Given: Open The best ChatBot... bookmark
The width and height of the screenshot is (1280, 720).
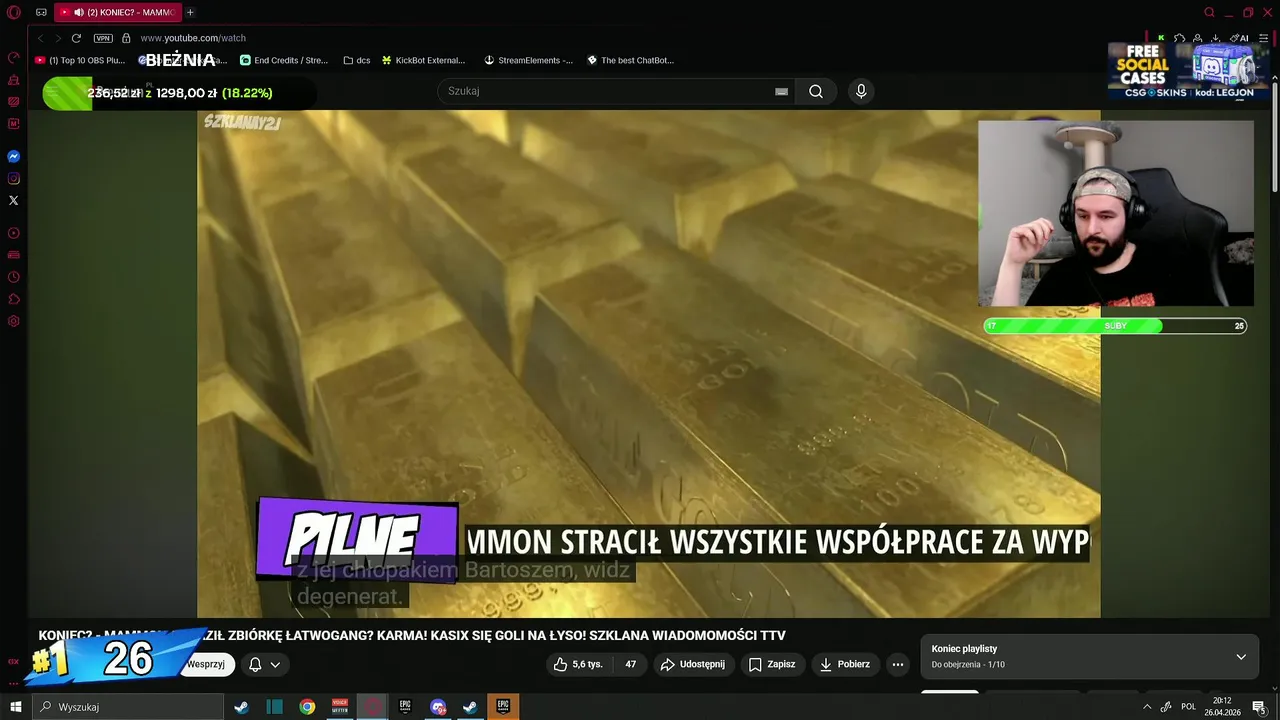Looking at the screenshot, I should [x=630, y=60].
